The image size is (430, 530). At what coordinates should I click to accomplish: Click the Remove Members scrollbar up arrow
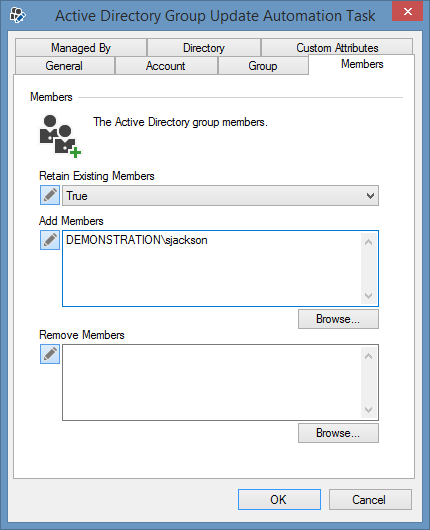click(368, 356)
